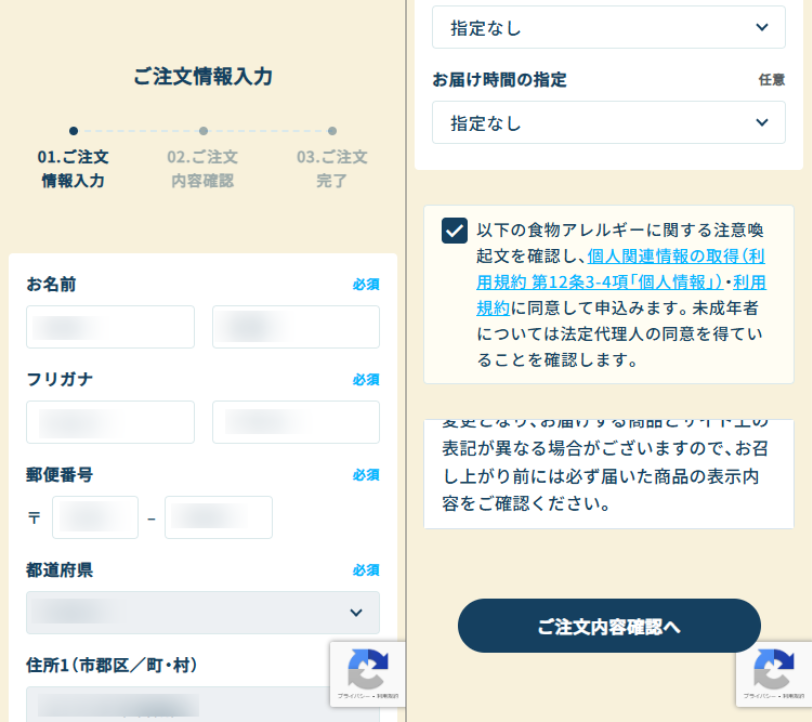The image size is (812, 722).
Task: Click the second フリガナ input field
Action: pos(296,422)
